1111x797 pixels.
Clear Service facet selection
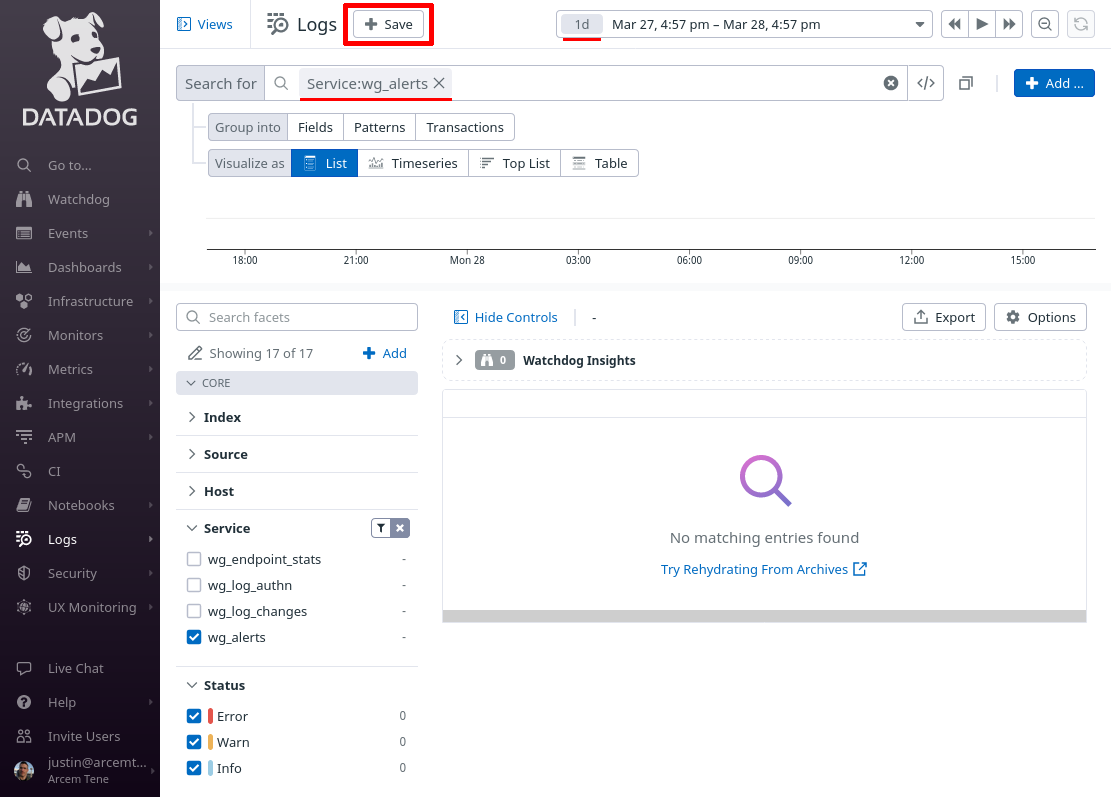point(400,528)
